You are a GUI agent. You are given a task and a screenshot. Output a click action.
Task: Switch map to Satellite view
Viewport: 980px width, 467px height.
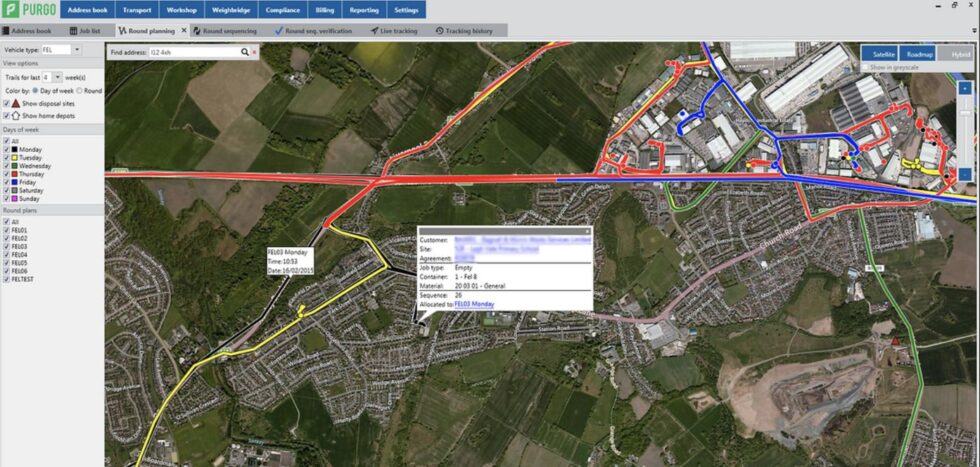pyautogui.click(x=880, y=54)
